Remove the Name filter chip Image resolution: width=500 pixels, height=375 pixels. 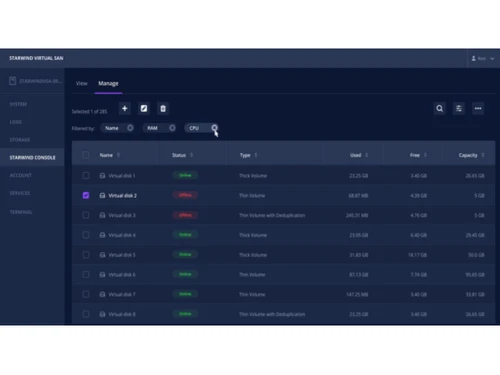point(130,128)
